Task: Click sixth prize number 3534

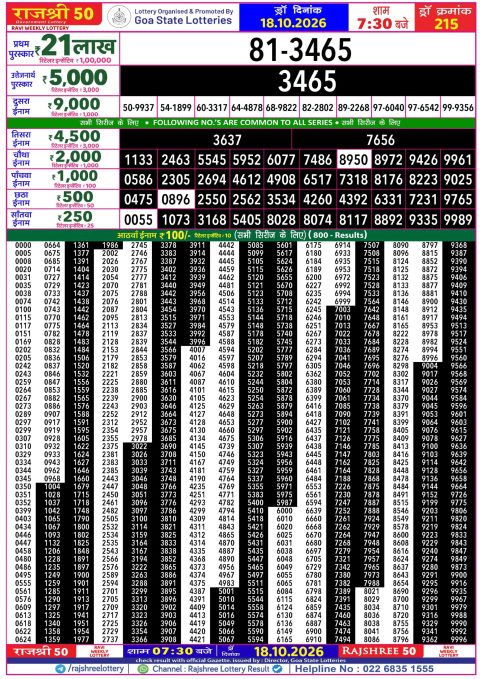Action: click(x=281, y=200)
